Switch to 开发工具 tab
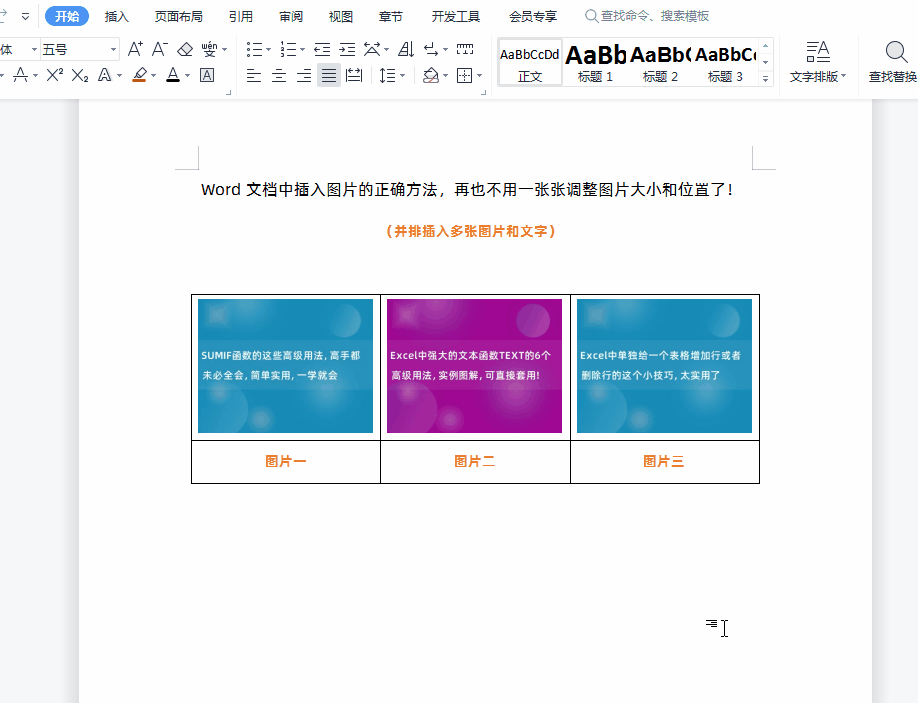The image size is (918, 703). [x=455, y=16]
